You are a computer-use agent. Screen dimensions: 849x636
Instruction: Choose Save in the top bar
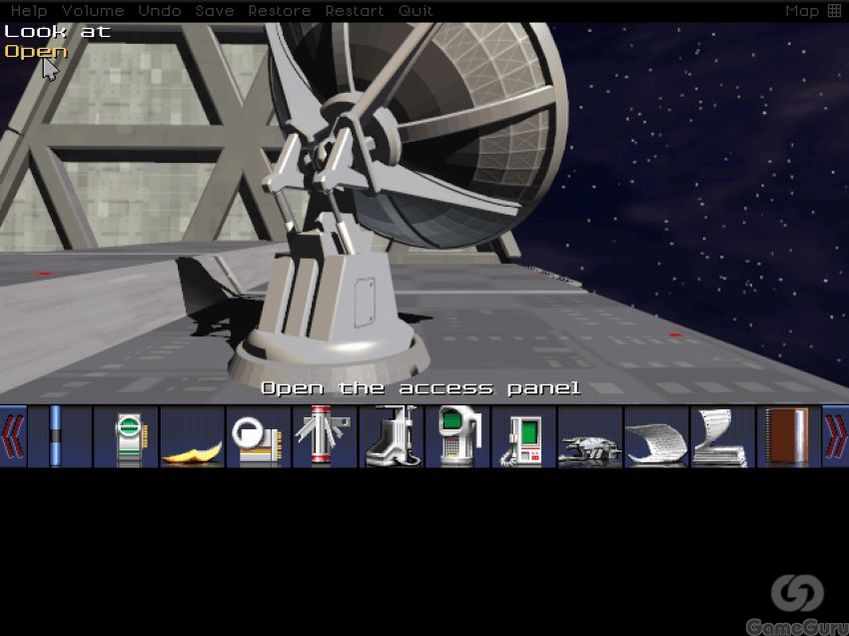point(214,11)
